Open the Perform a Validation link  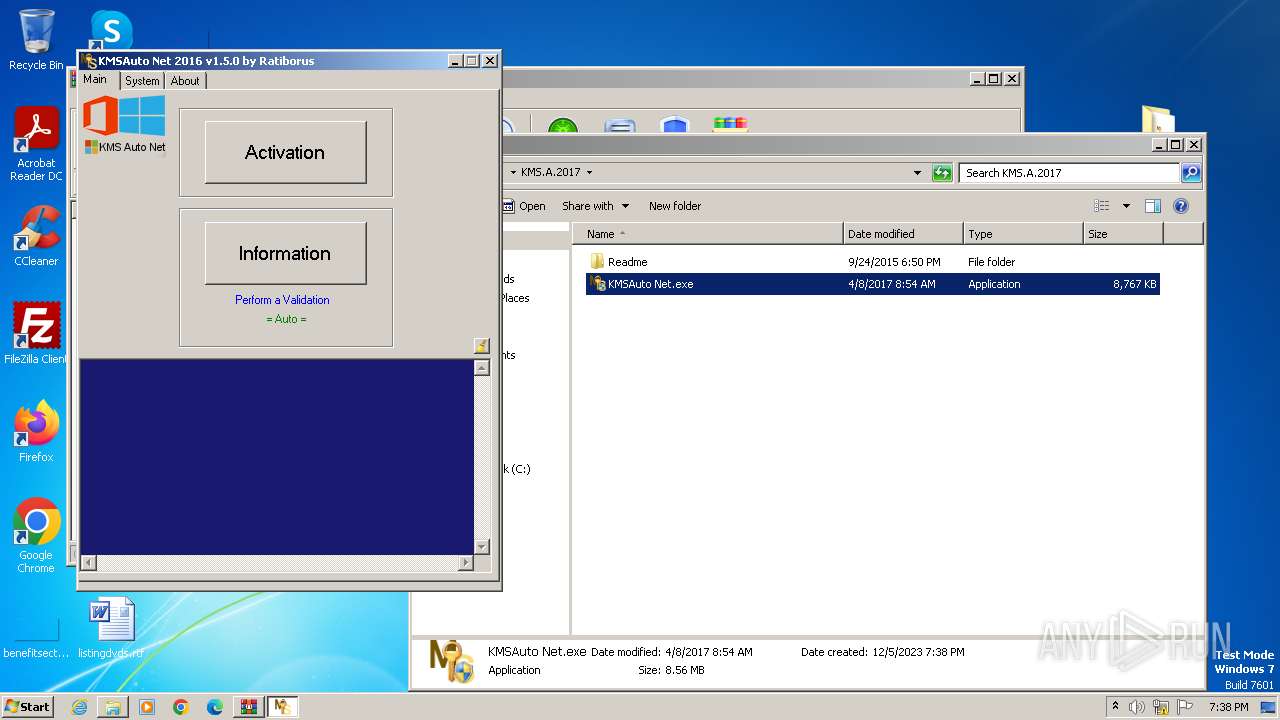point(282,300)
